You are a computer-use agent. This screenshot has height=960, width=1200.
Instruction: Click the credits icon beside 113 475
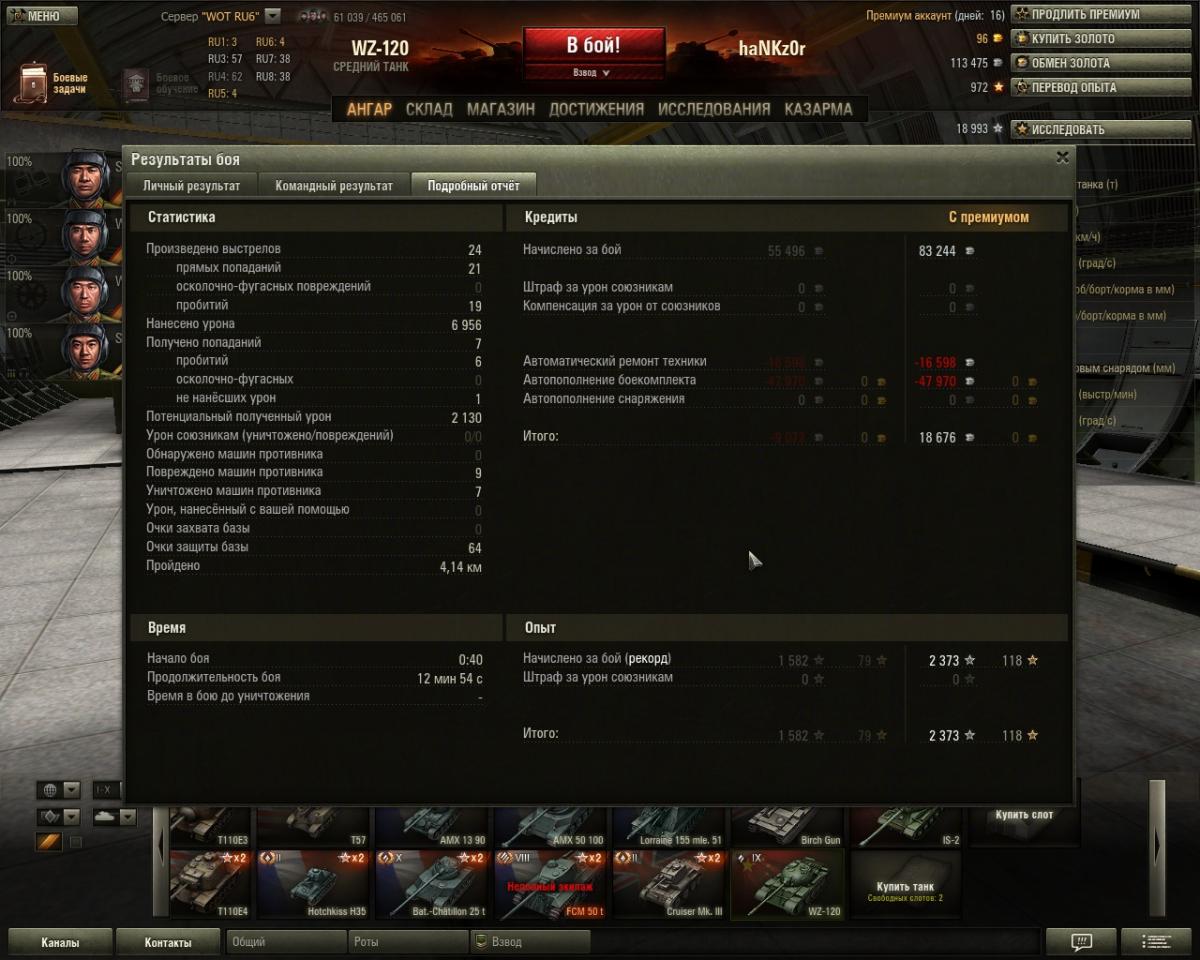(997, 63)
